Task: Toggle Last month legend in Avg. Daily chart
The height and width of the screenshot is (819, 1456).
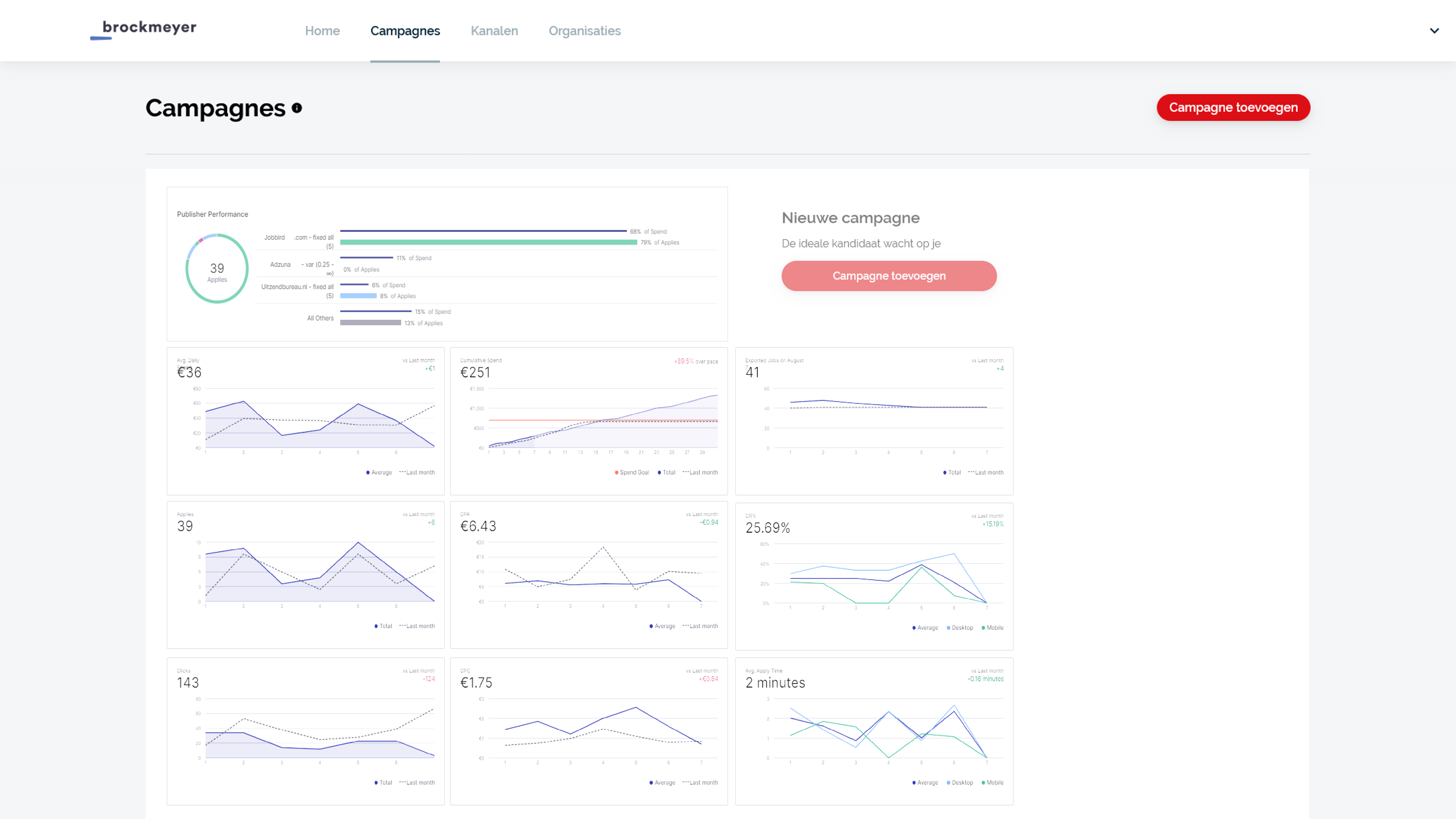Action: pyautogui.click(x=417, y=473)
